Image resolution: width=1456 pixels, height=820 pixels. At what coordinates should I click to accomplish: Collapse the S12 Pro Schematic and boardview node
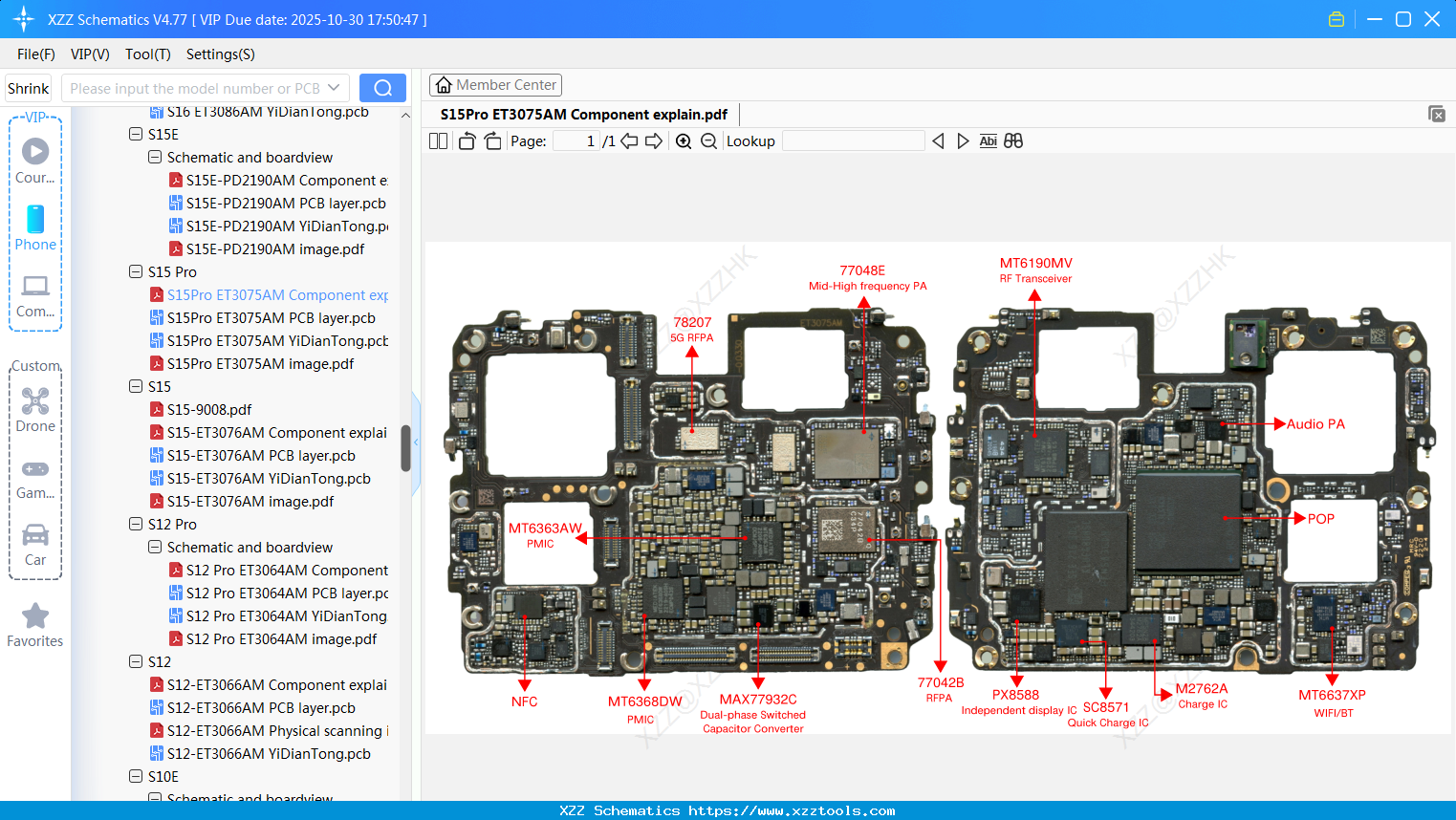pyautogui.click(x=154, y=547)
